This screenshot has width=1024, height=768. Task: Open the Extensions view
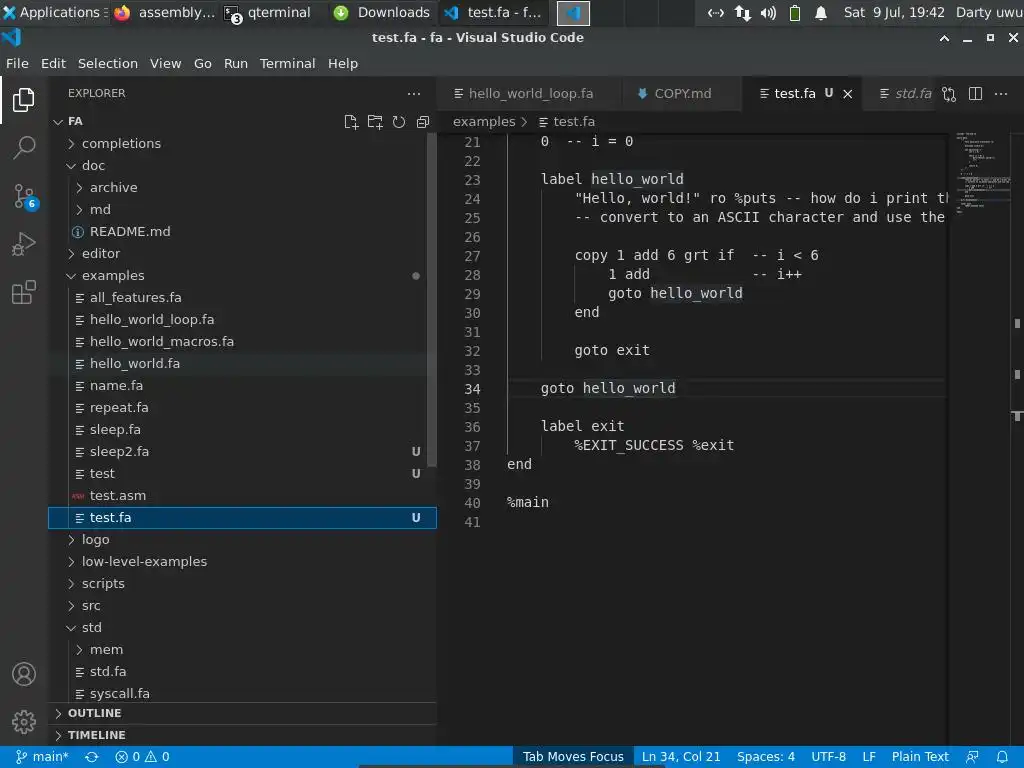(24, 293)
